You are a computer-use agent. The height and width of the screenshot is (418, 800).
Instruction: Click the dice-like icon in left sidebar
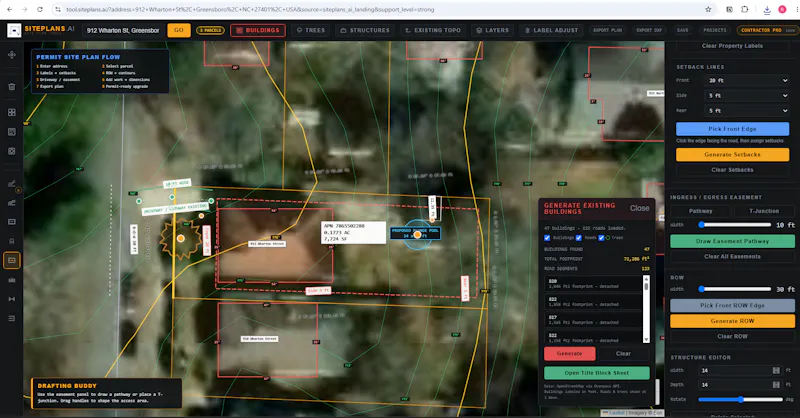(12, 151)
